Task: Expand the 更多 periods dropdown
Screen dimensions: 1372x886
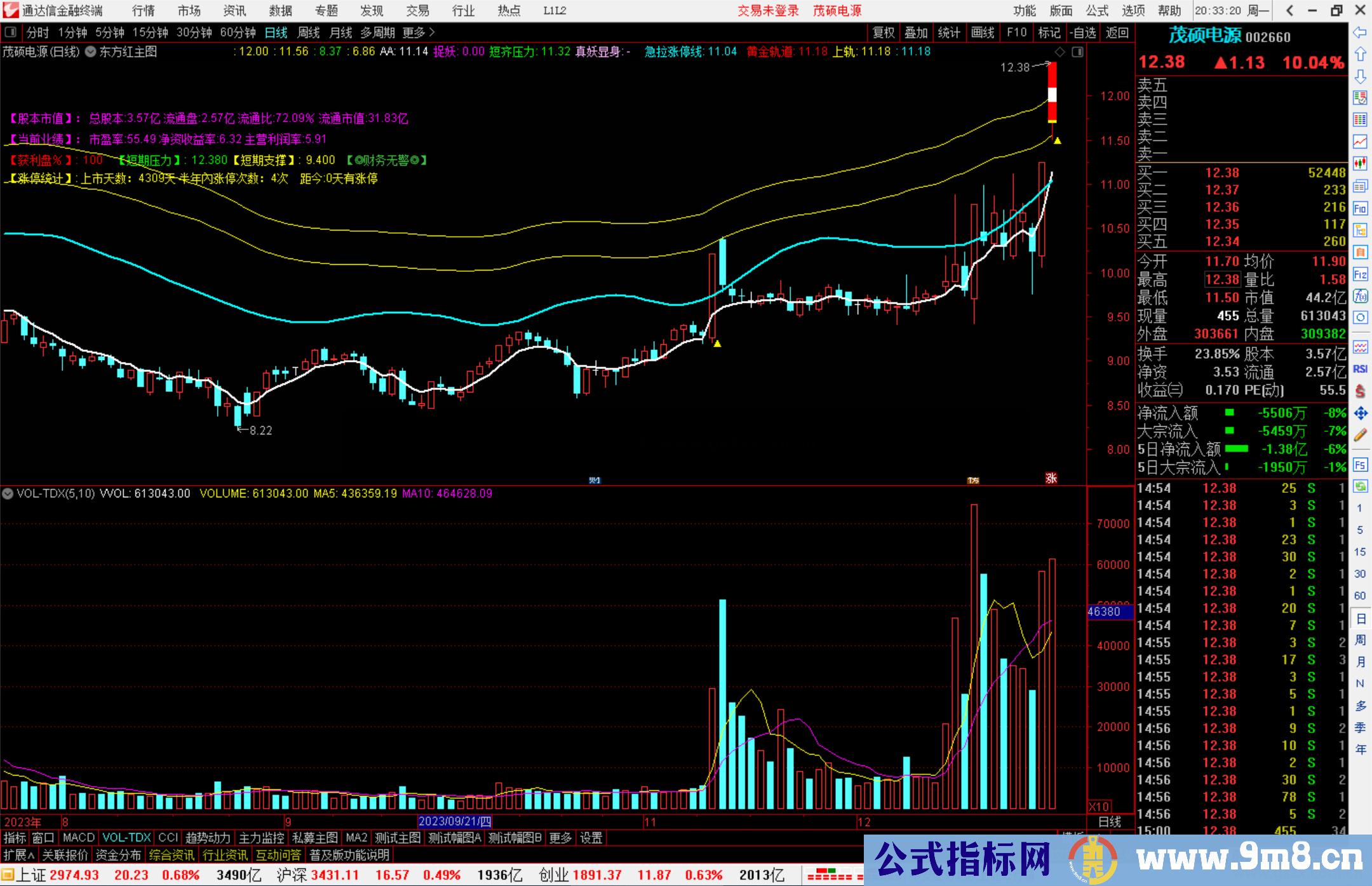Action: tap(419, 32)
